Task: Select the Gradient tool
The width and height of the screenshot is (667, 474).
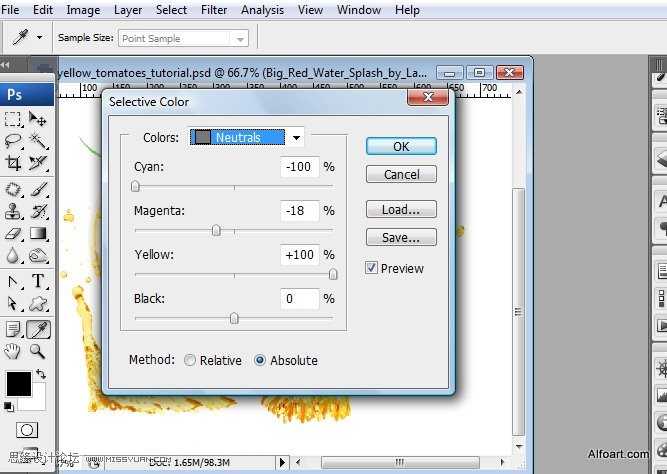Action: click(x=37, y=233)
